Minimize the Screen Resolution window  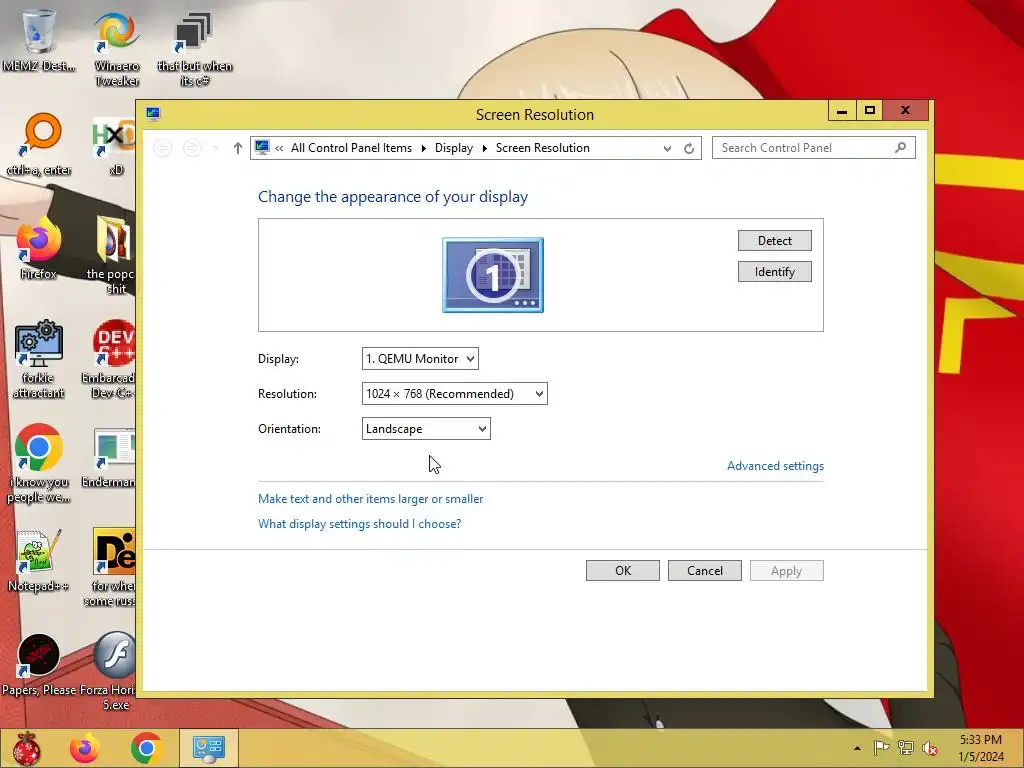(842, 111)
